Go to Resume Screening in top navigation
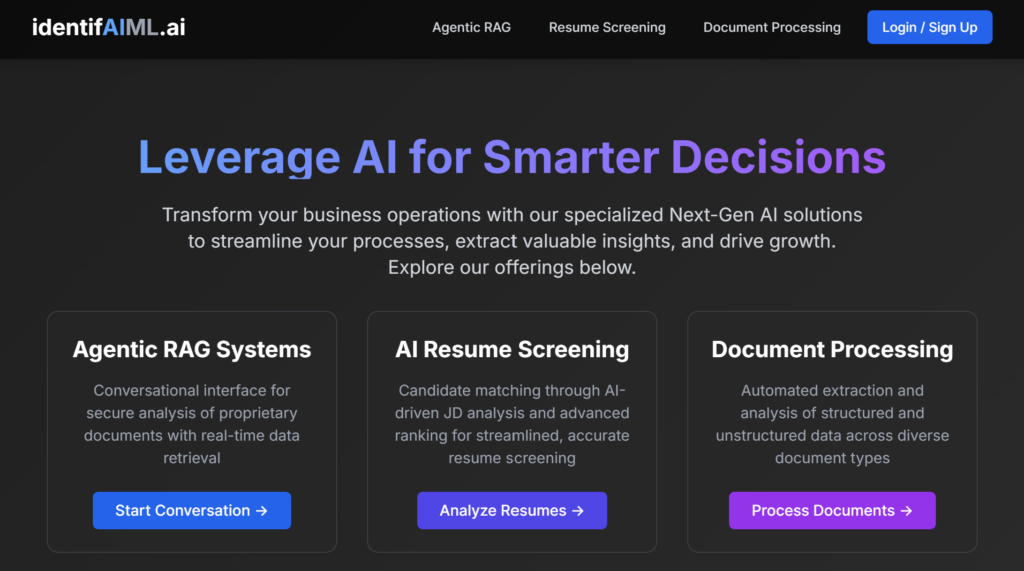This screenshot has height=571, width=1024. (607, 27)
